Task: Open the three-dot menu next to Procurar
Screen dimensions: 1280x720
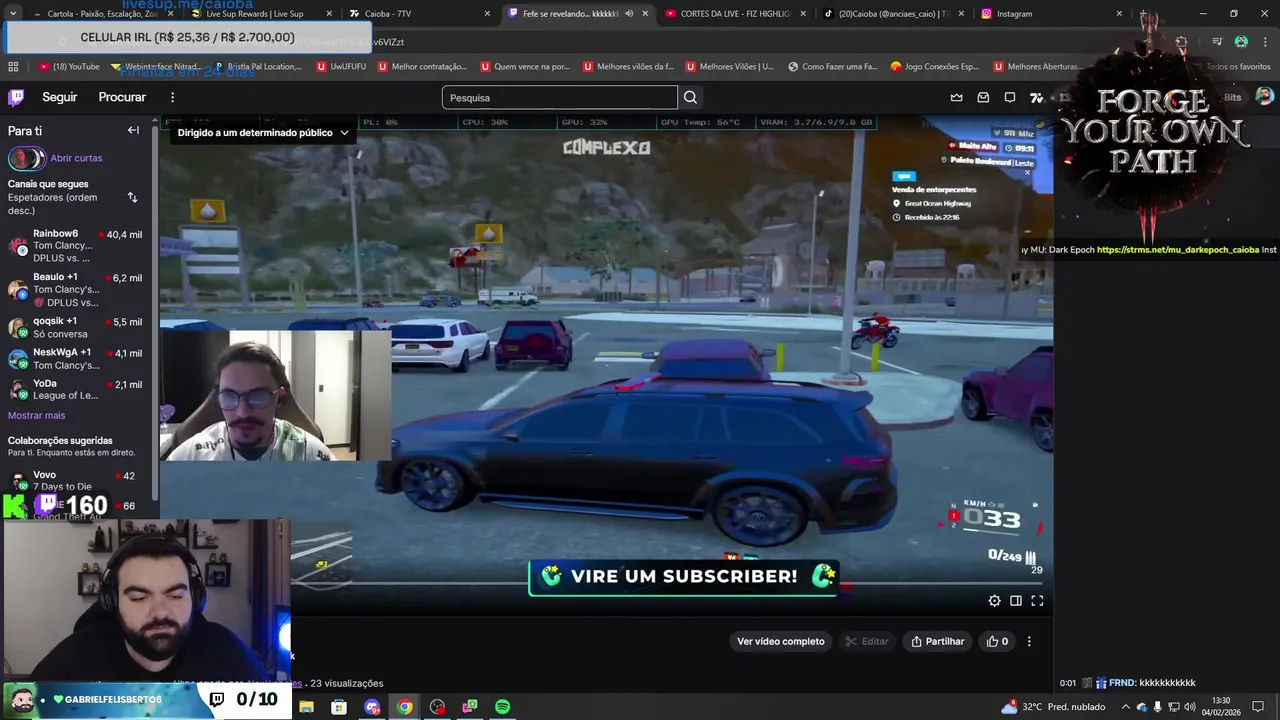Action: [x=172, y=97]
